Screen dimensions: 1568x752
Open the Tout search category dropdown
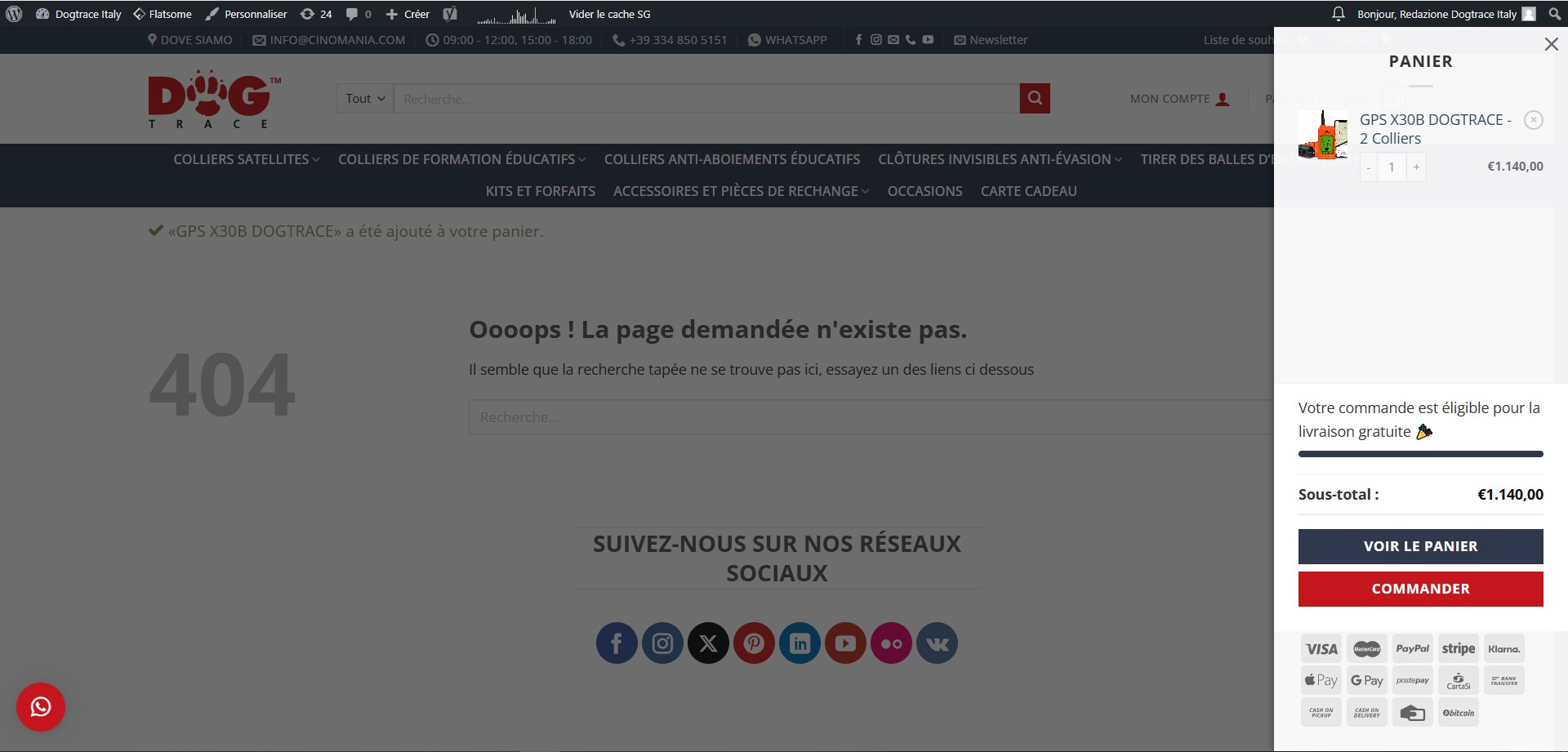pyautogui.click(x=365, y=99)
